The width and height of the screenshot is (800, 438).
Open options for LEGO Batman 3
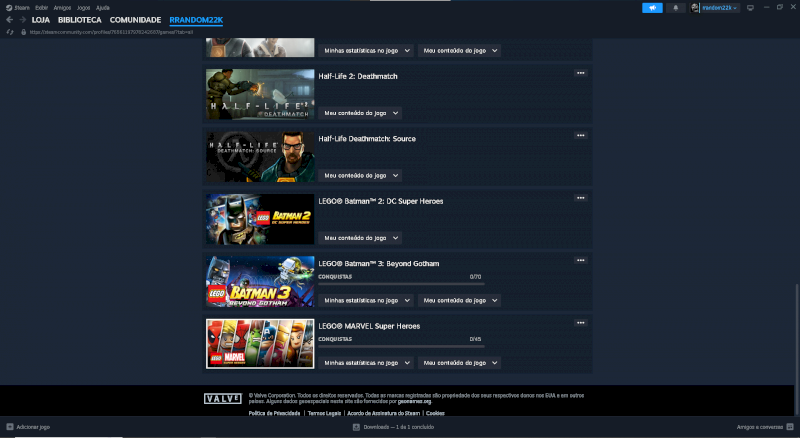(581, 260)
